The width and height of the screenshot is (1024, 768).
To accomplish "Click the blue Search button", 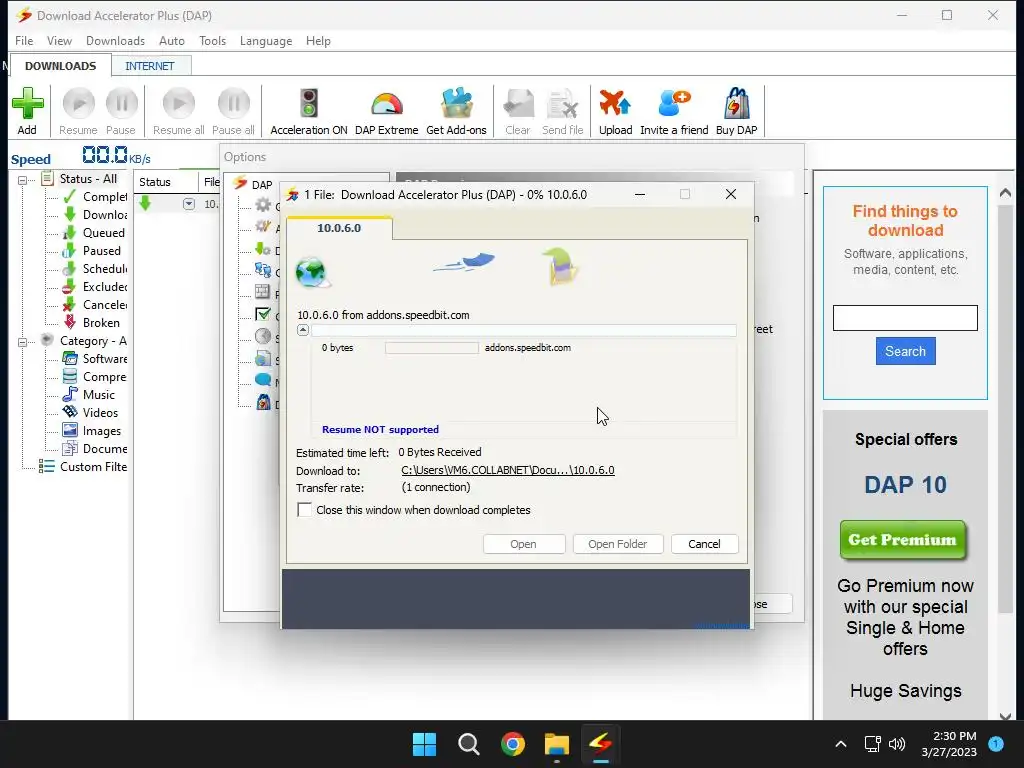I will tap(905, 351).
